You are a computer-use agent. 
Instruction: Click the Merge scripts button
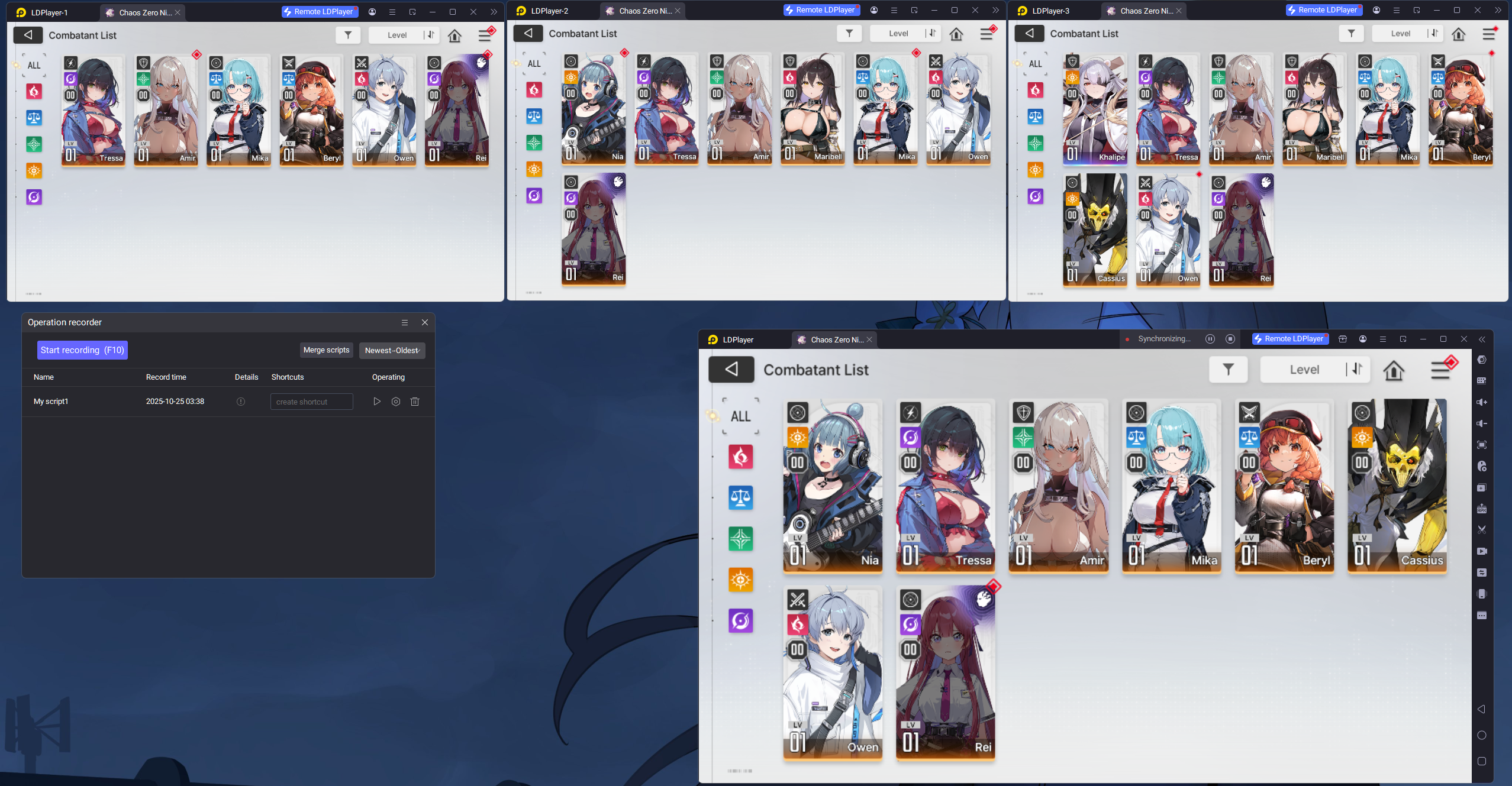326,350
